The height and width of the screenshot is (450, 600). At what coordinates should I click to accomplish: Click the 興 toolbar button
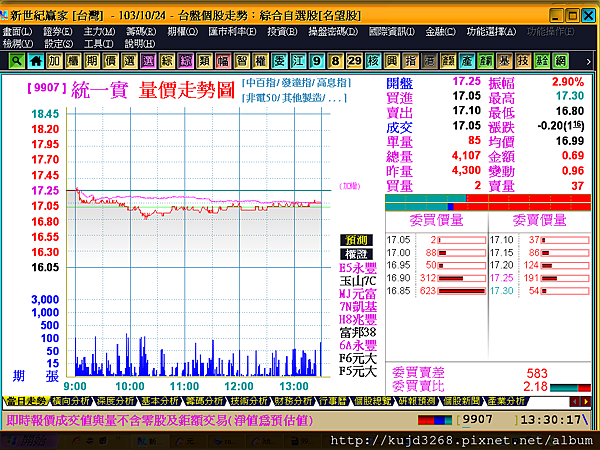[x=392, y=61]
